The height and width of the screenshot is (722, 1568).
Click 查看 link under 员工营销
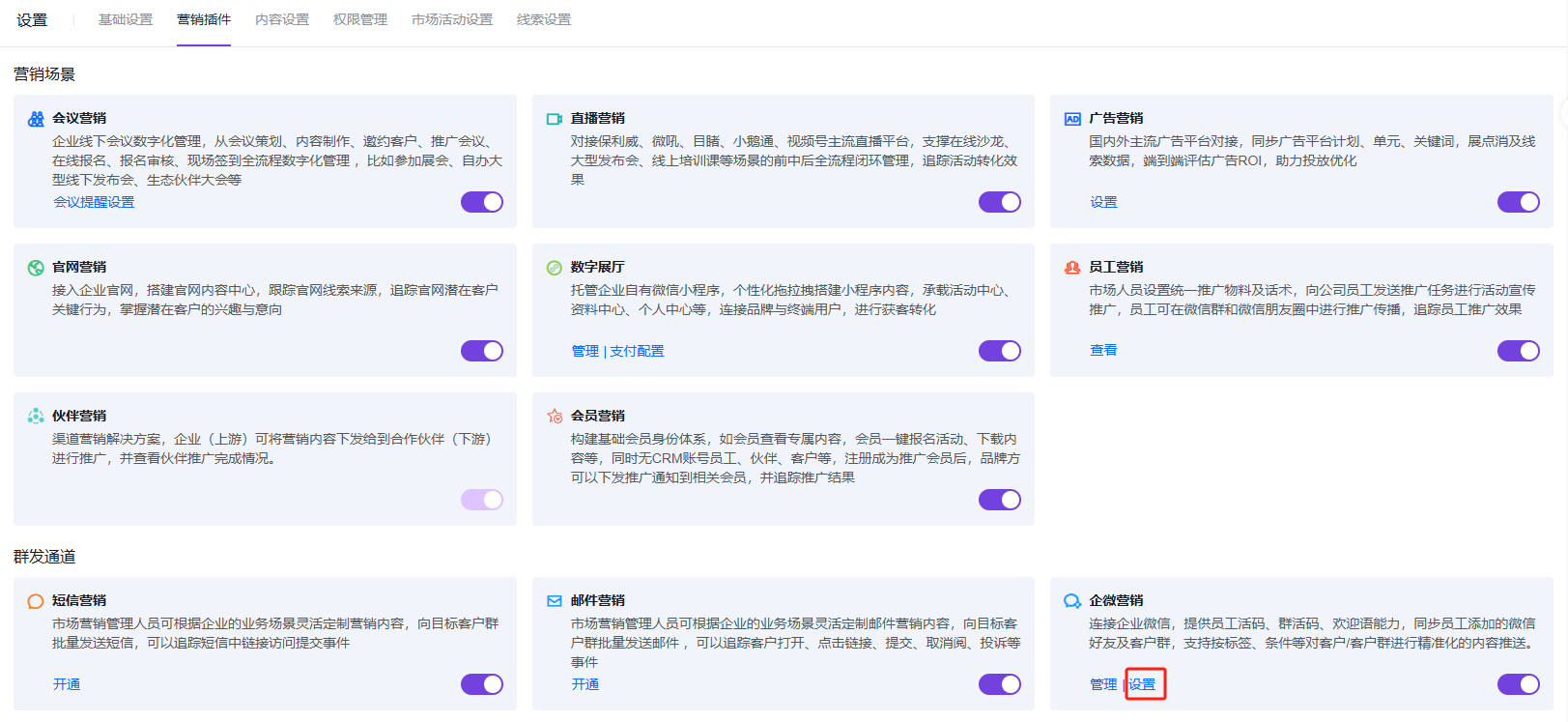1103,350
